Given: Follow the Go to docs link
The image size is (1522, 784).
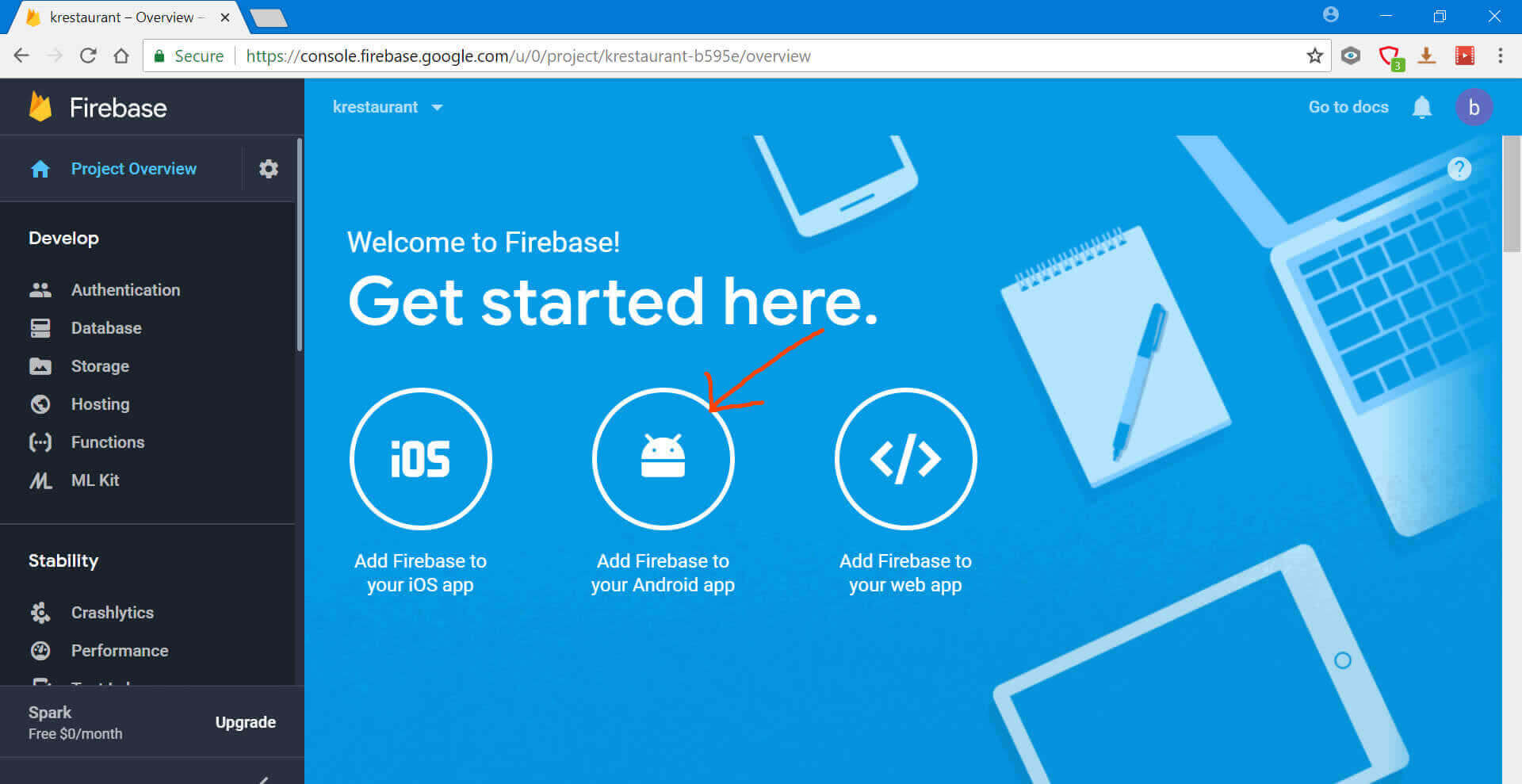Looking at the screenshot, I should pos(1348,107).
